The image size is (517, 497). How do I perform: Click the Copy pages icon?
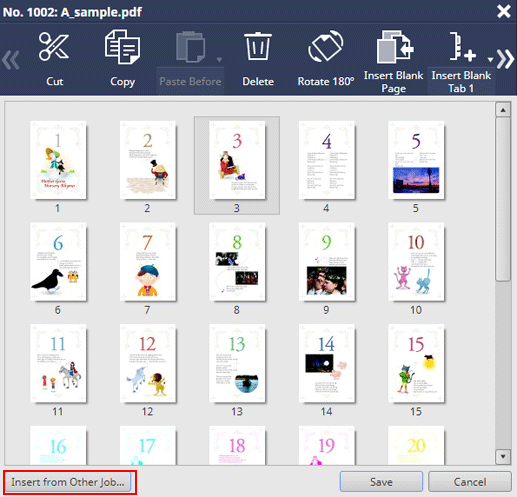coord(122,47)
